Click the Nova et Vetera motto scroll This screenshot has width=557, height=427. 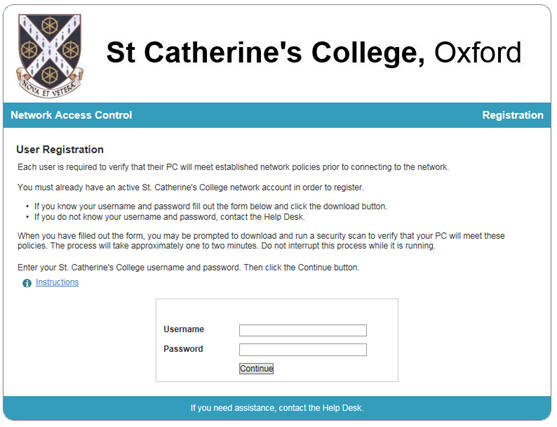(x=49, y=87)
